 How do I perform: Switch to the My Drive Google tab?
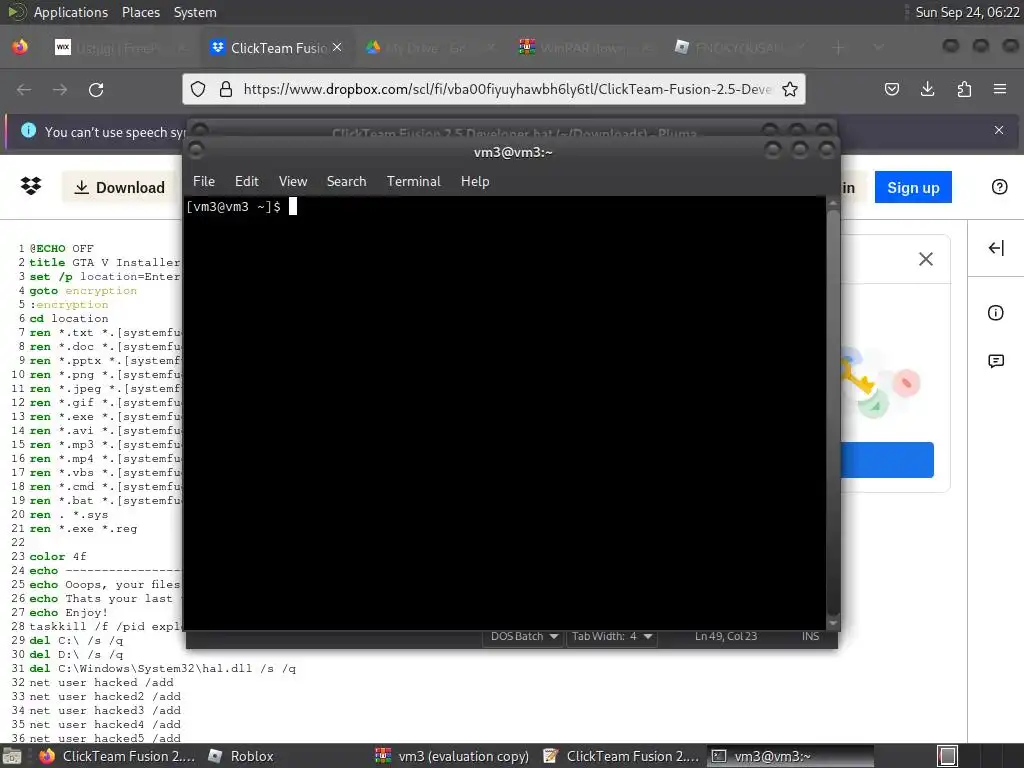pos(429,48)
